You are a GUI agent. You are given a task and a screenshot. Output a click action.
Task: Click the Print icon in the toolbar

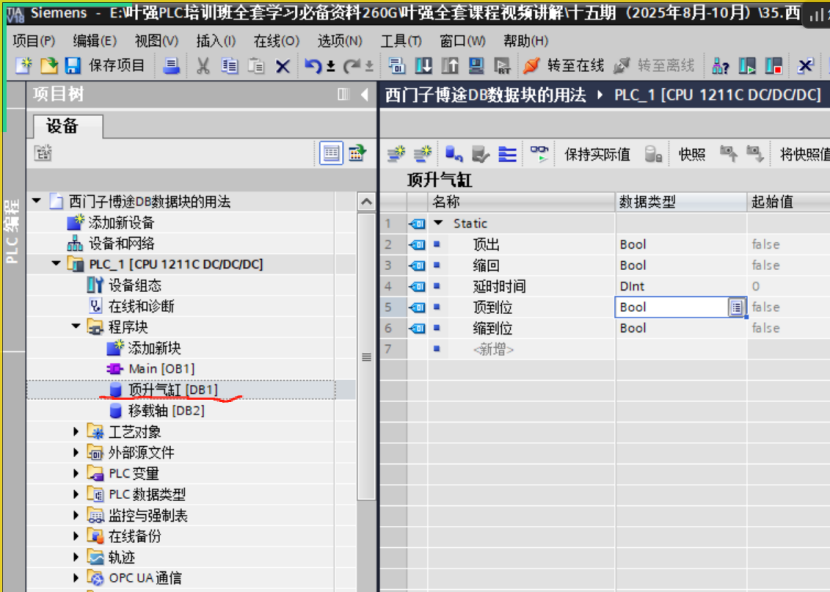171,66
